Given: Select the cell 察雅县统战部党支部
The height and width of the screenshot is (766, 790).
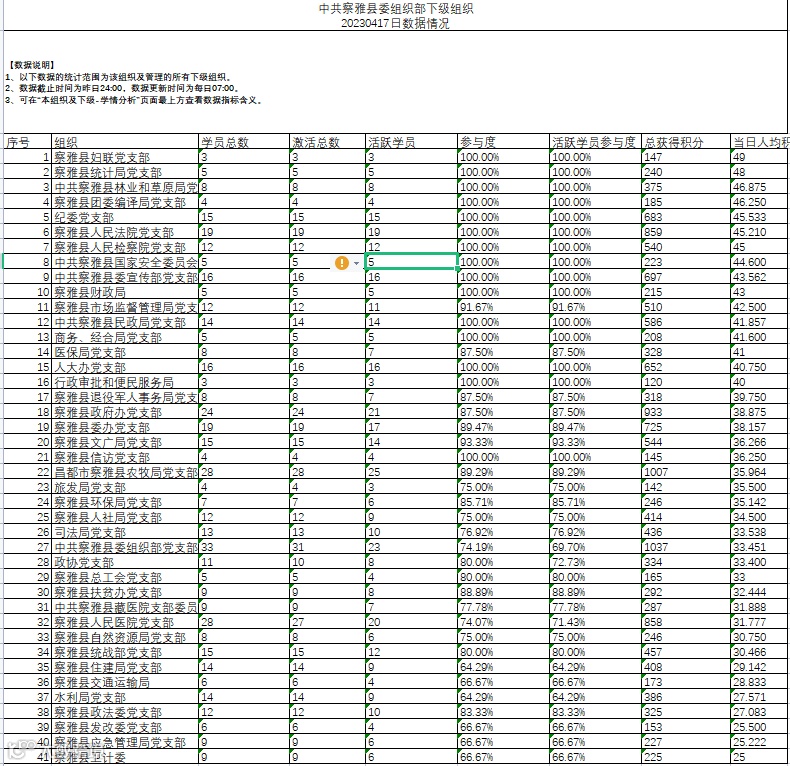Looking at the screenshot, I should 125,652.
